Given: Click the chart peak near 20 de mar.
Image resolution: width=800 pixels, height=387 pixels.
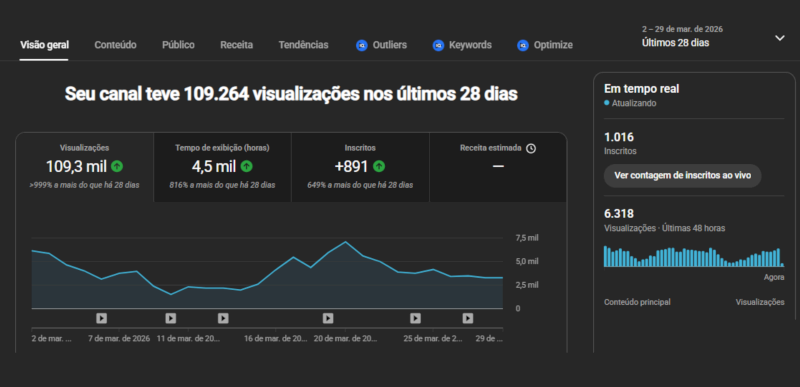Looking at the screenshot, I should (x=345, y=242).
